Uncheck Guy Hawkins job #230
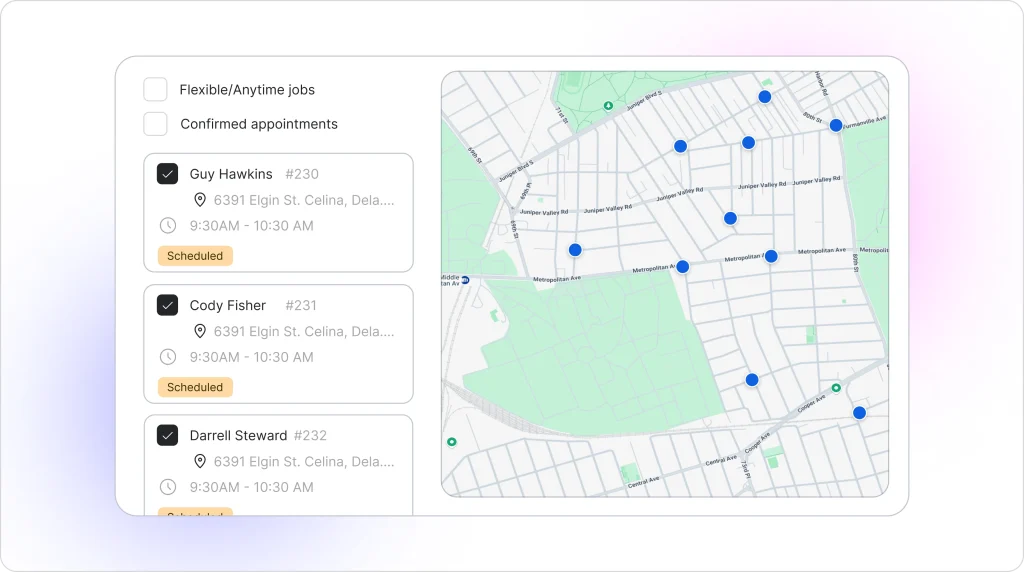This screenshot has height=572, width=1024. click(x=167, y=174)
